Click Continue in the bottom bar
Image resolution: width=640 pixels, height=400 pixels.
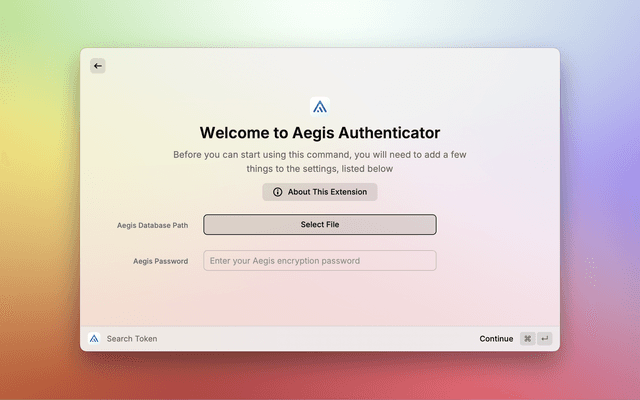coord(496,338)
